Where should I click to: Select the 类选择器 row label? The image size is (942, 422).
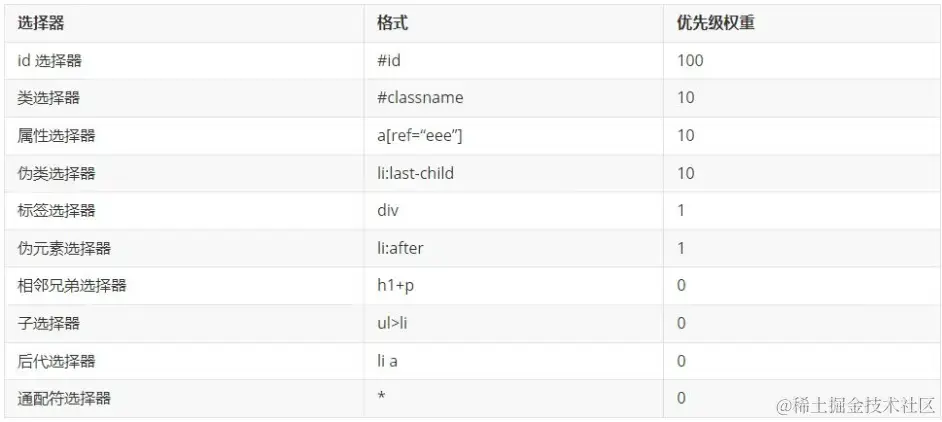[x=49, y=98]
